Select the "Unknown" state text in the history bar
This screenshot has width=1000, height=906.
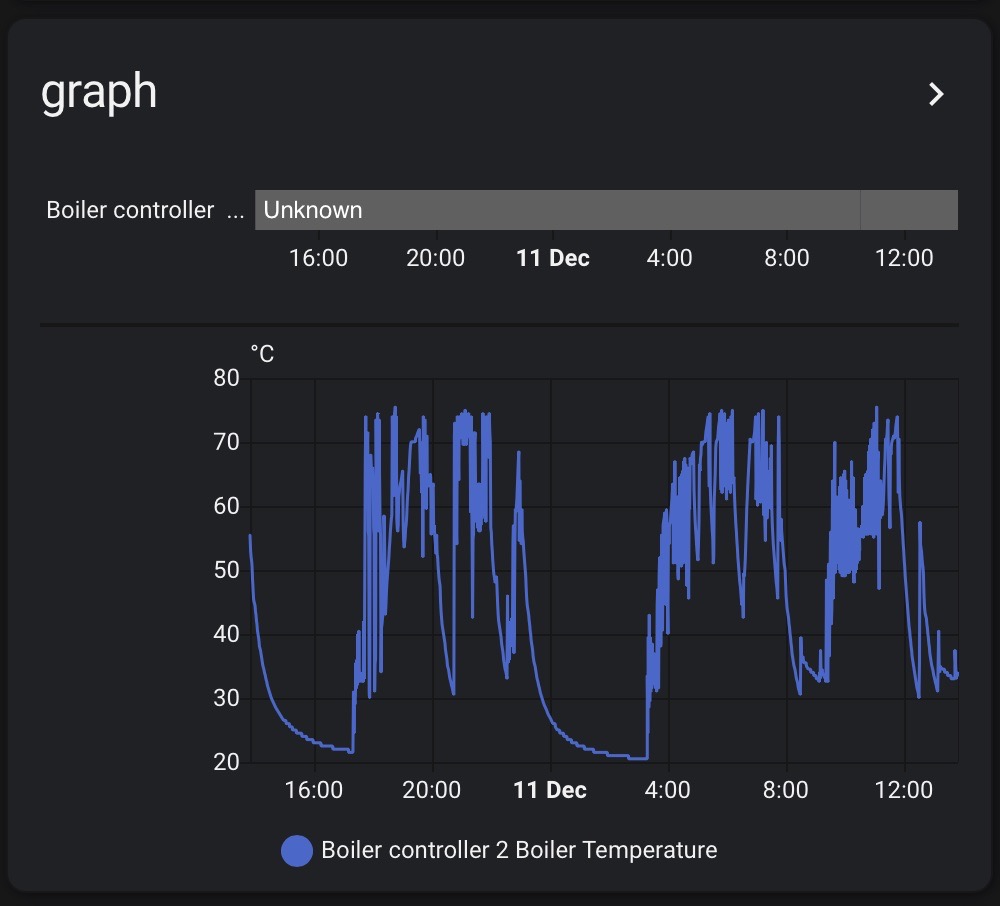click(313, 210)
